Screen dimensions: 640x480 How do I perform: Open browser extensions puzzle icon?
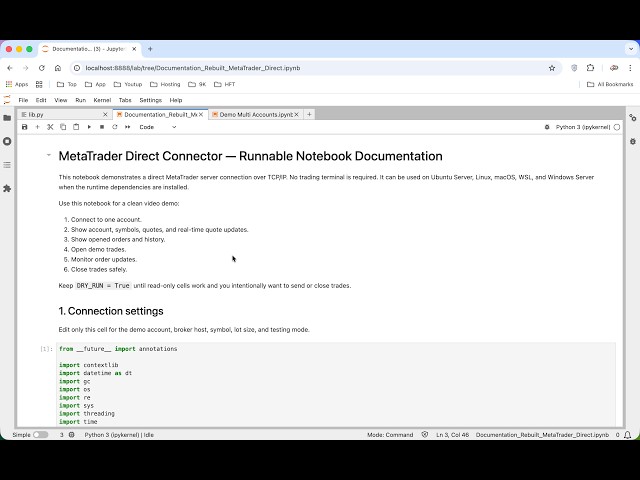590,68
